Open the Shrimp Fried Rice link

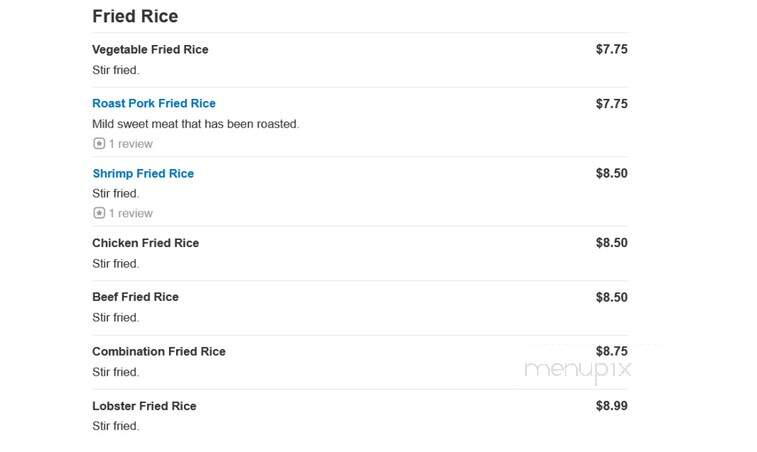tap(143, 173)
